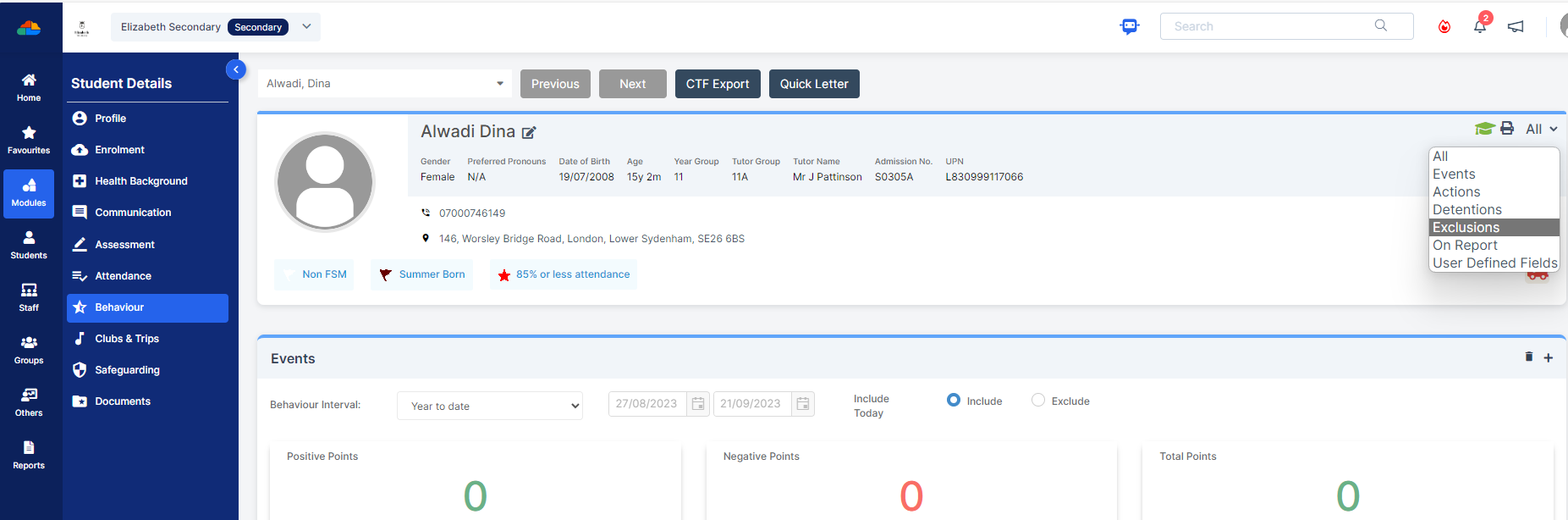Open Students in the sidebar

point(29,245)
